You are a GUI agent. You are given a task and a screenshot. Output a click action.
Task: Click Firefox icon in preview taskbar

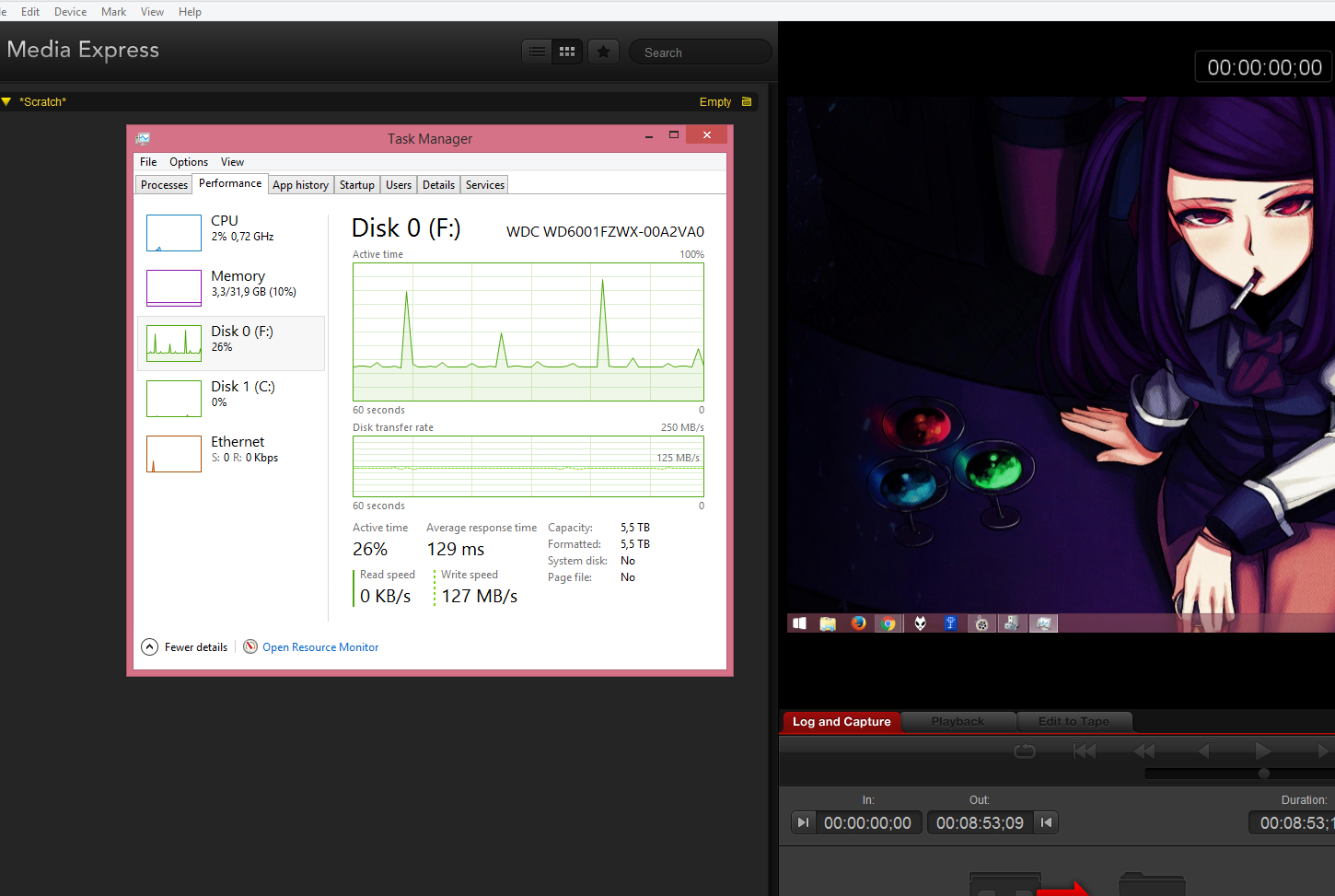point(858,623)
